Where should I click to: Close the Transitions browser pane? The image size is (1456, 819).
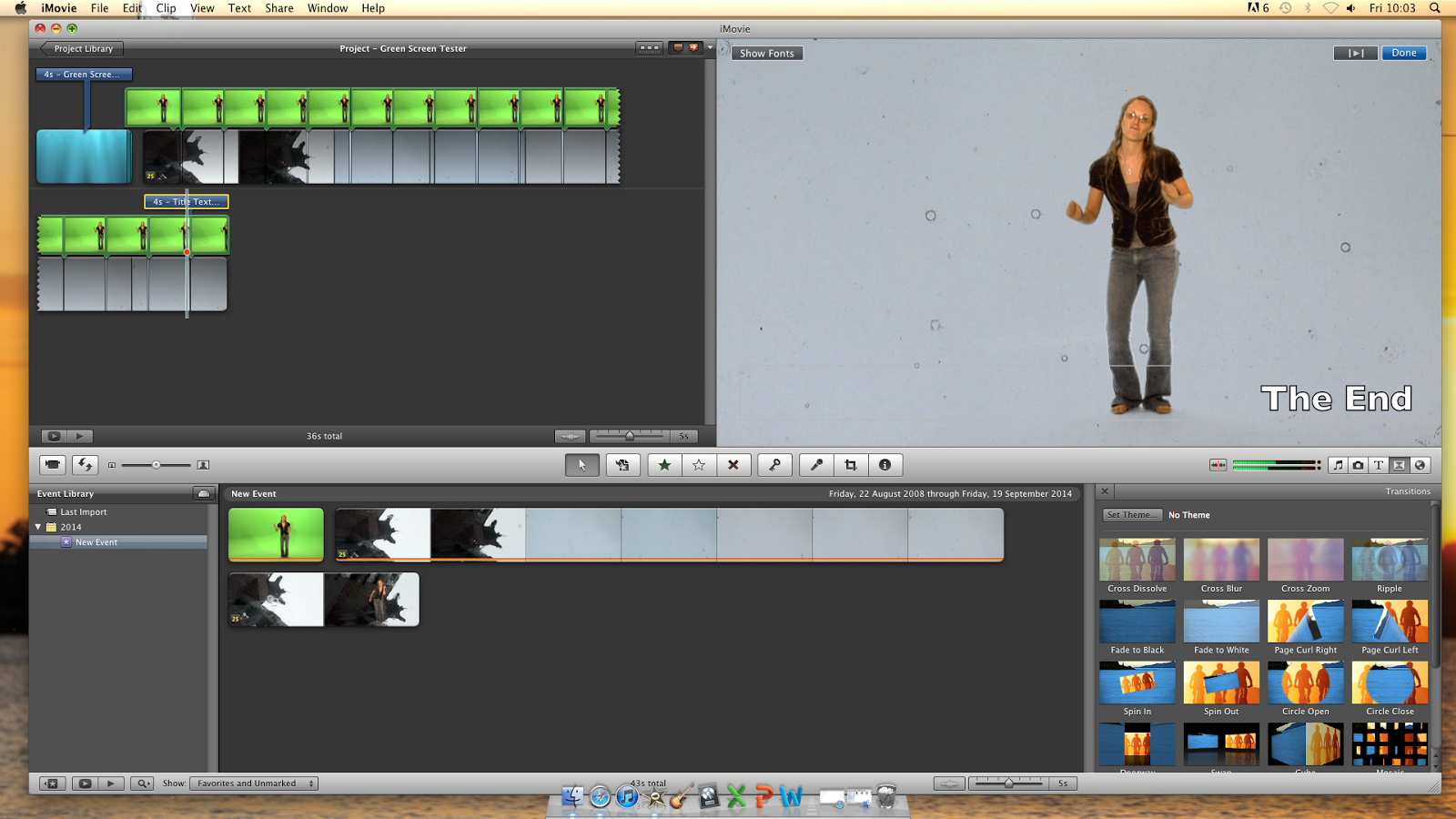click(x=1105, y=491)
